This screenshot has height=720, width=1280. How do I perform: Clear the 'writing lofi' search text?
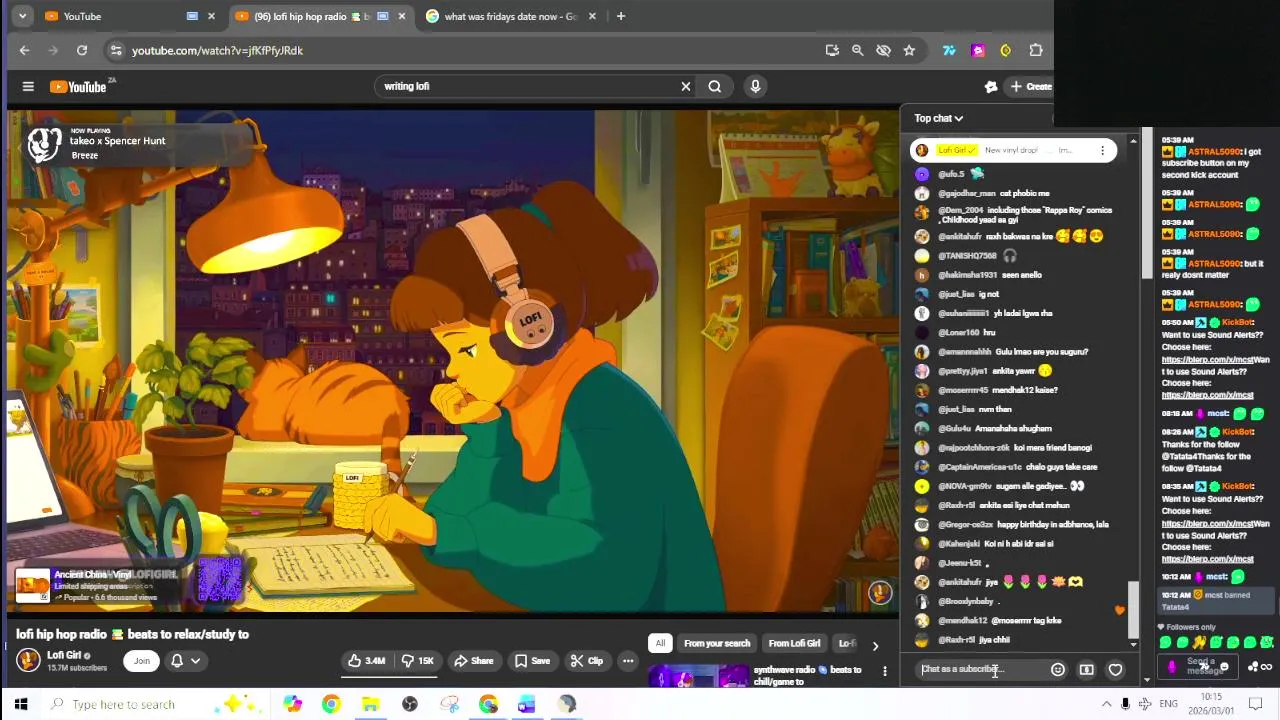pos(686,87)
